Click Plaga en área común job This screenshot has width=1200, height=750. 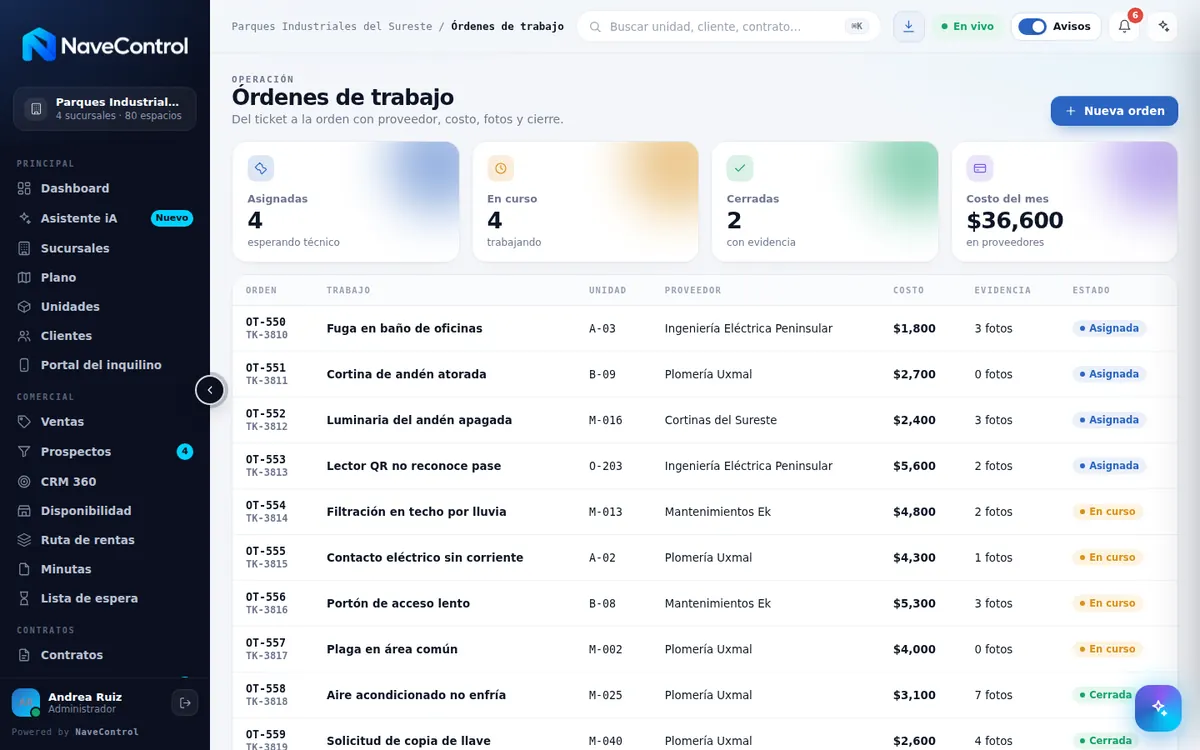[392, 649]
